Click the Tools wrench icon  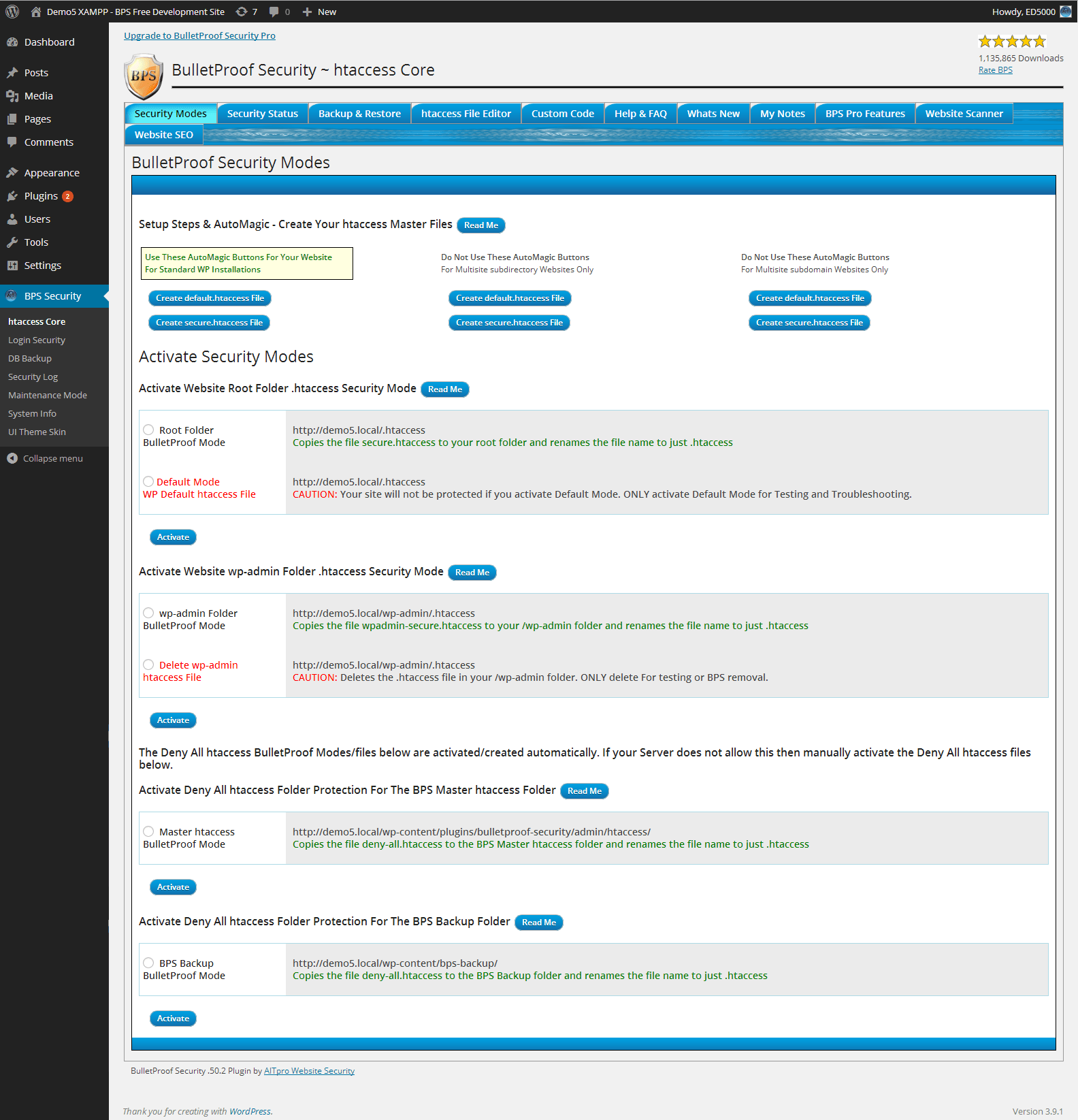coord(12,242)
